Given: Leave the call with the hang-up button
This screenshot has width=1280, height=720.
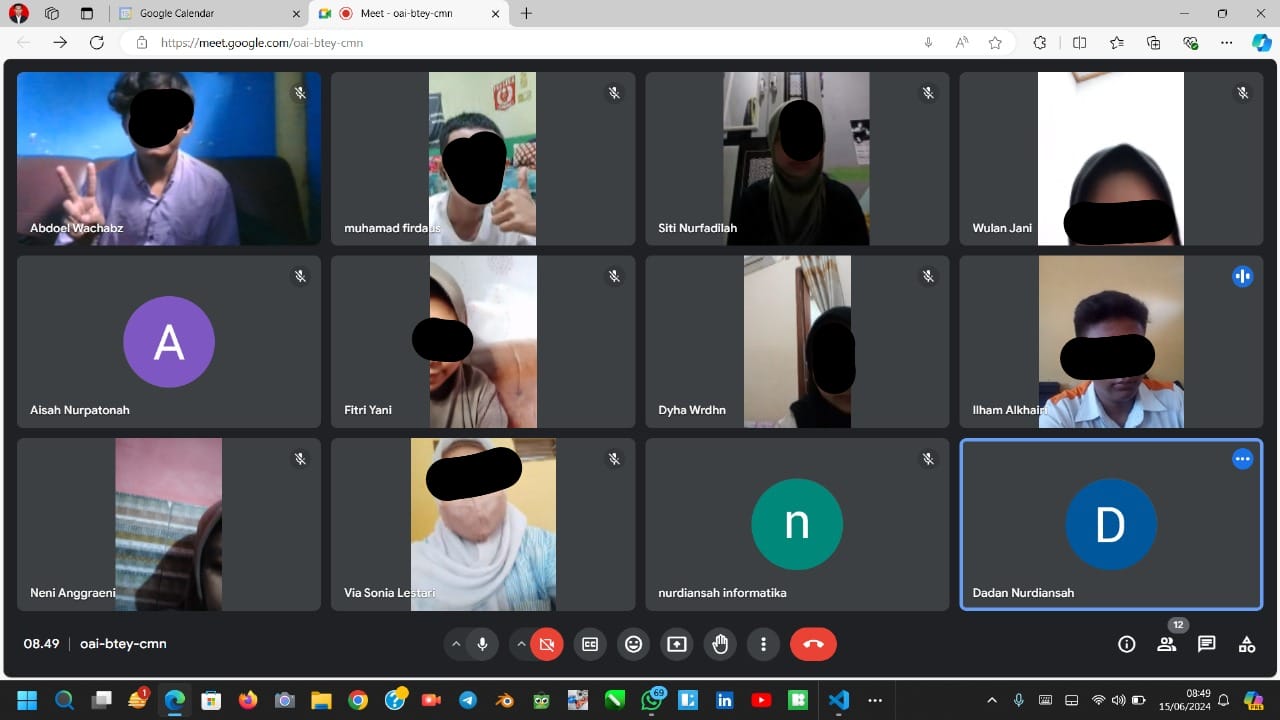Looking at the screenshot, I should point(813,644).
